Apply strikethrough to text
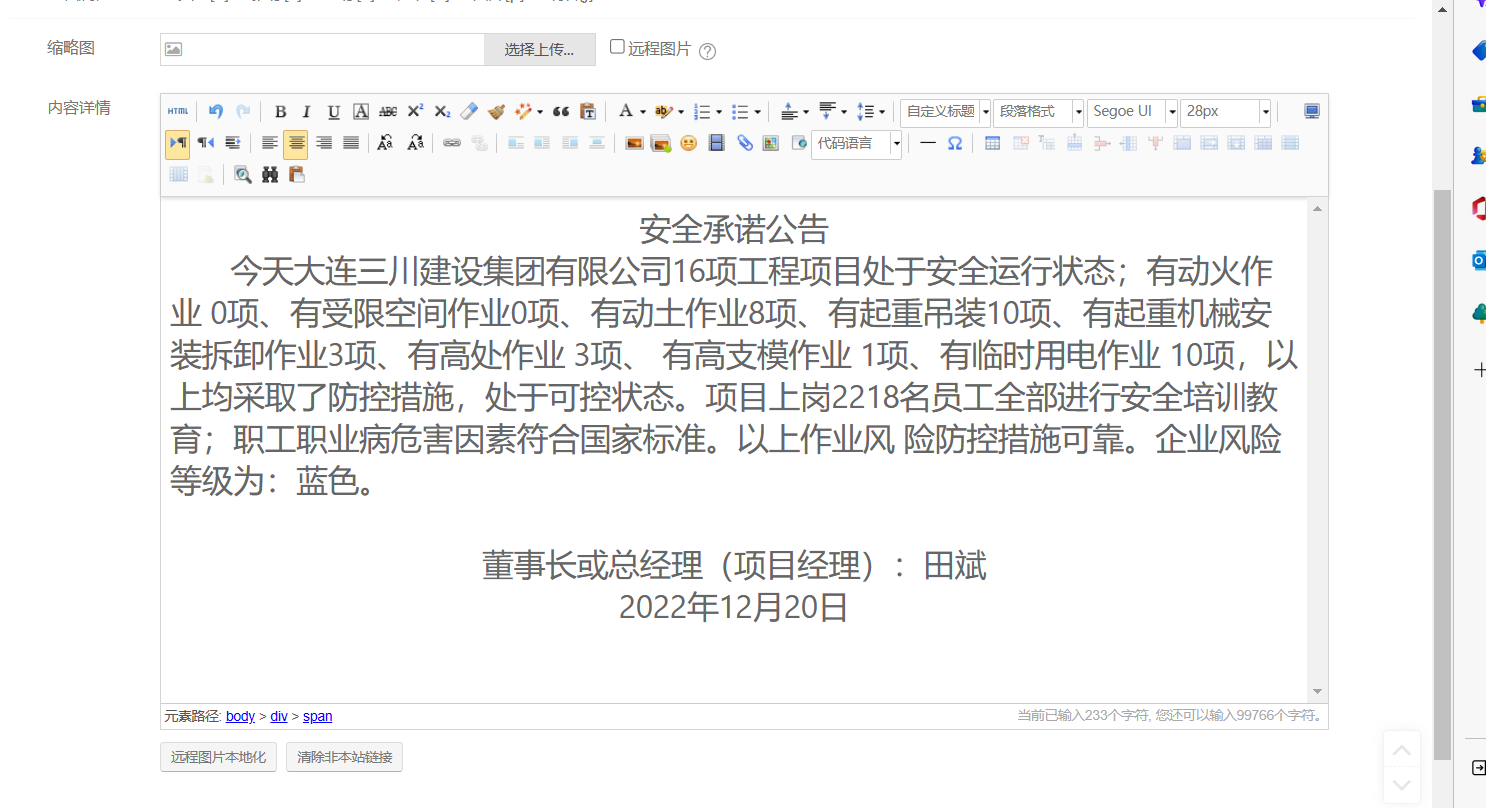 click(x=388, y=112)
